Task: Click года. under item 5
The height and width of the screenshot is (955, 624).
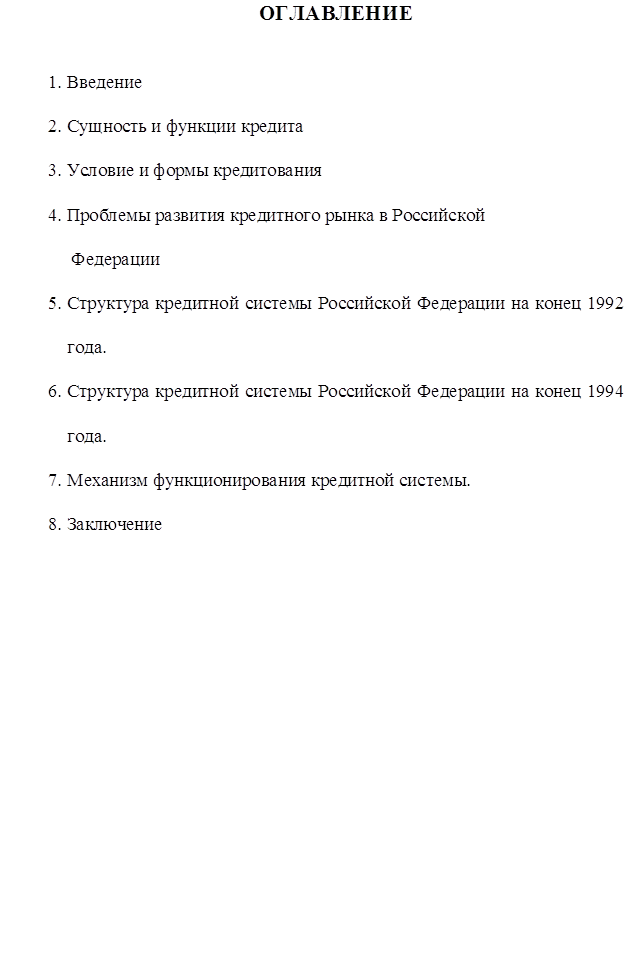Action: (x=86, y=348)
